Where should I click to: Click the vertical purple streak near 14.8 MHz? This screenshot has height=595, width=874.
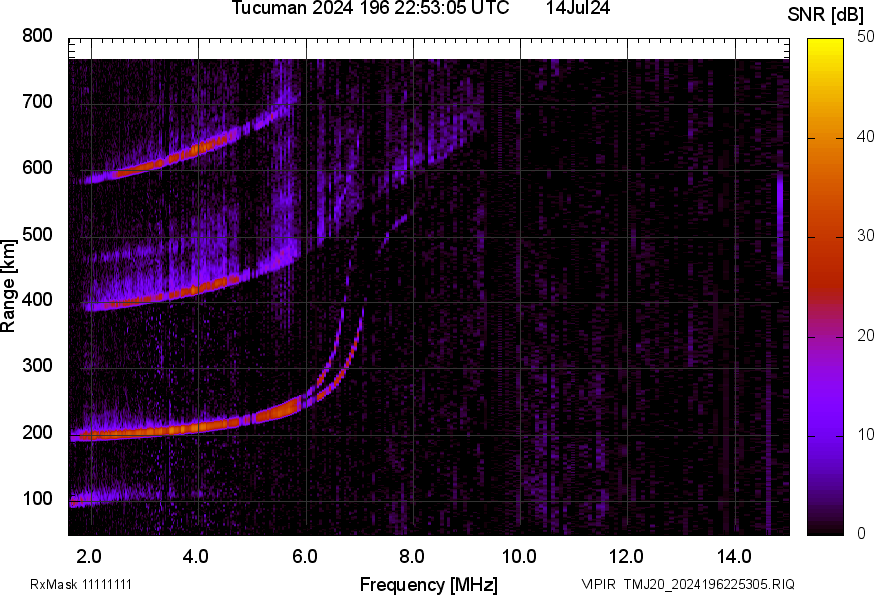click(780, 228)
